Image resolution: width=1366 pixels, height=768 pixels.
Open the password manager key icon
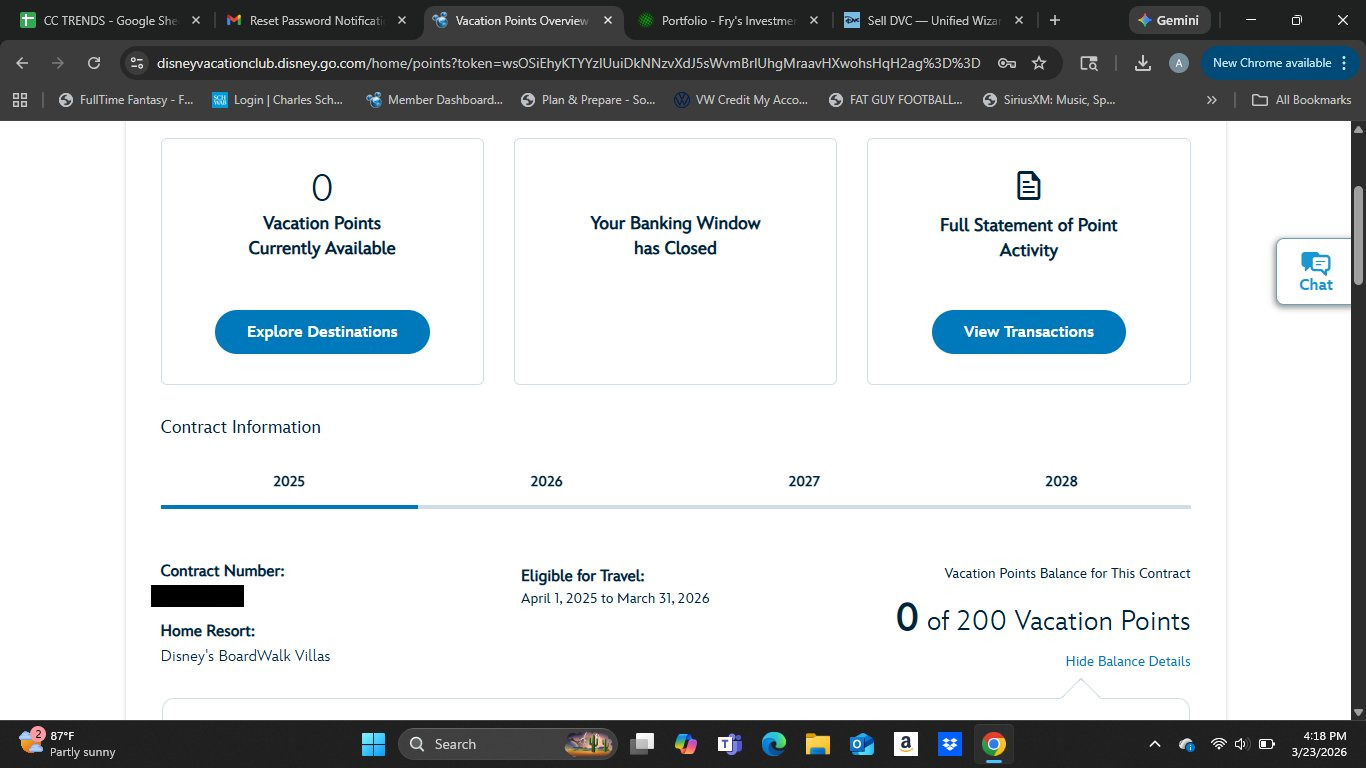[x=1007, y=63]
